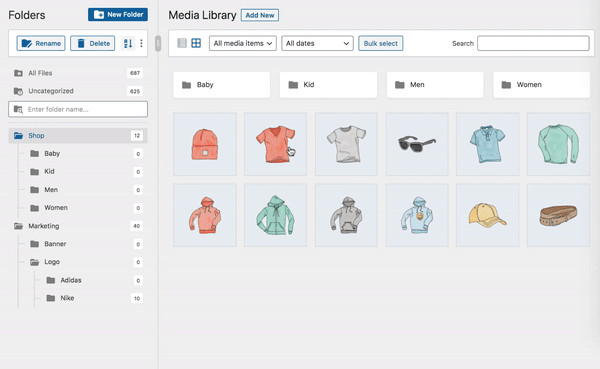Screen dimensions: 600x369
Task: Switch media library to list view
Action: click(x=182, y=43)
